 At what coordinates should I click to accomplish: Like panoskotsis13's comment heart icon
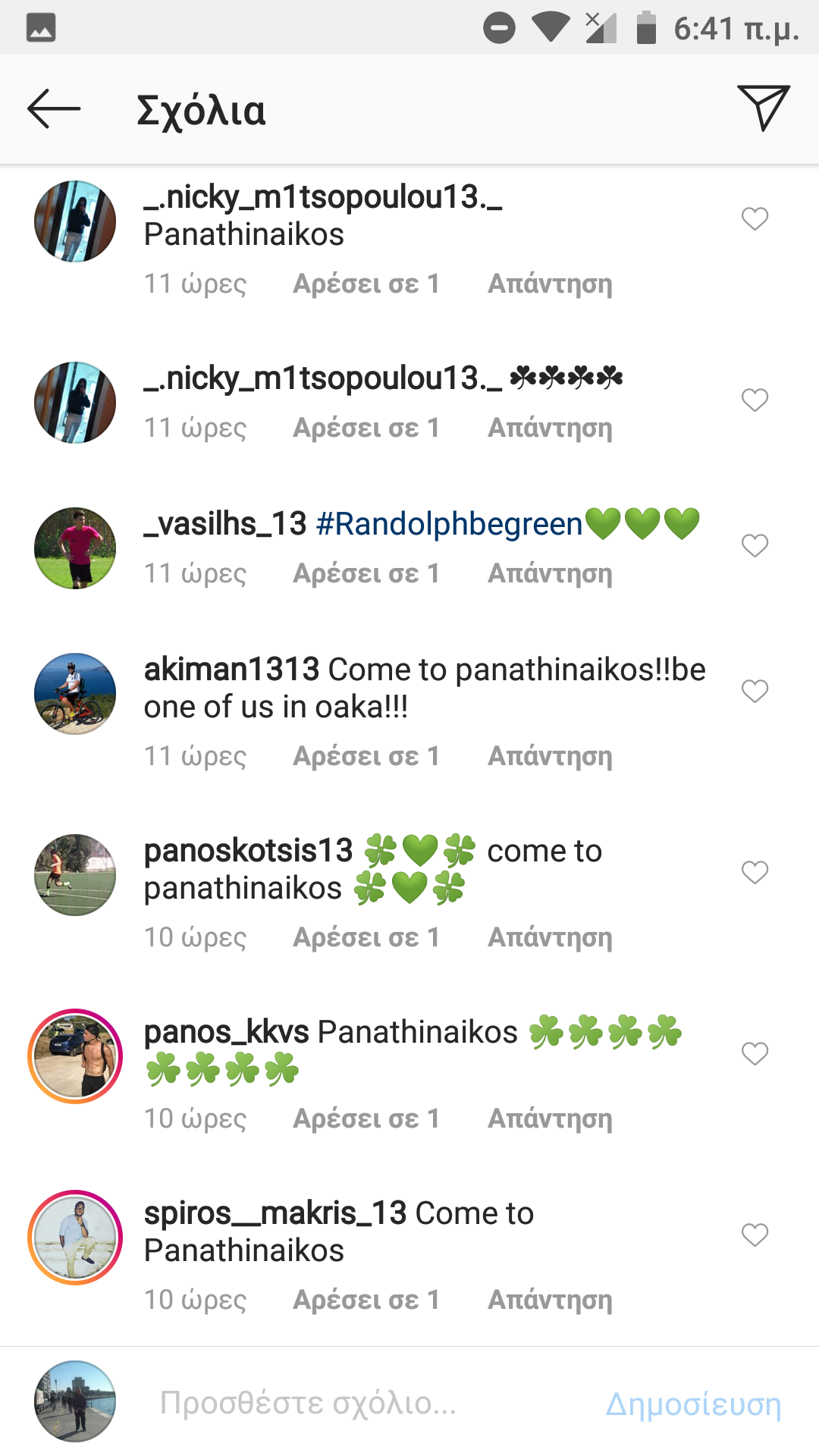coord(755,872)
